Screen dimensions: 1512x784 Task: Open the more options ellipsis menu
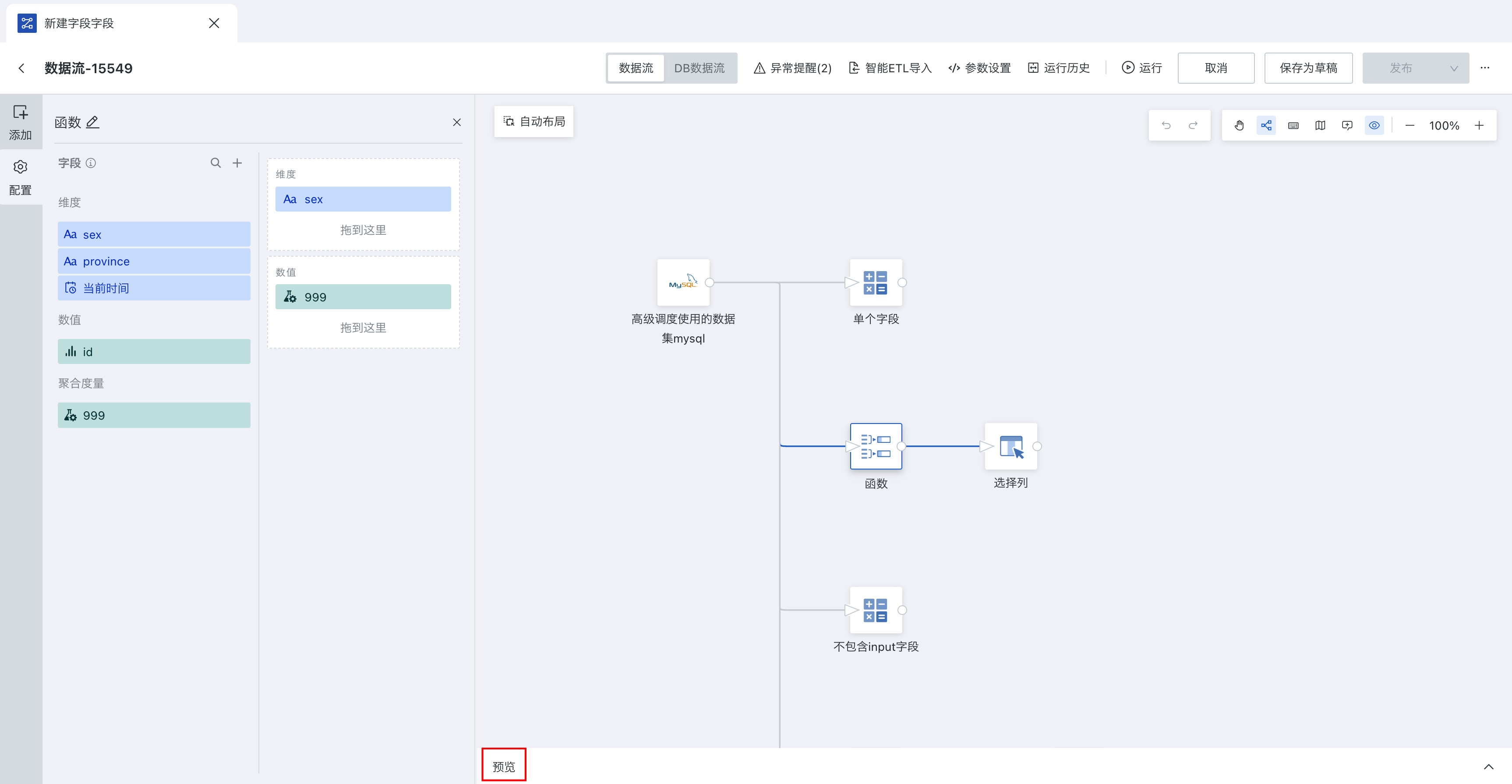pyautogui.click(x=1485, y=68)
